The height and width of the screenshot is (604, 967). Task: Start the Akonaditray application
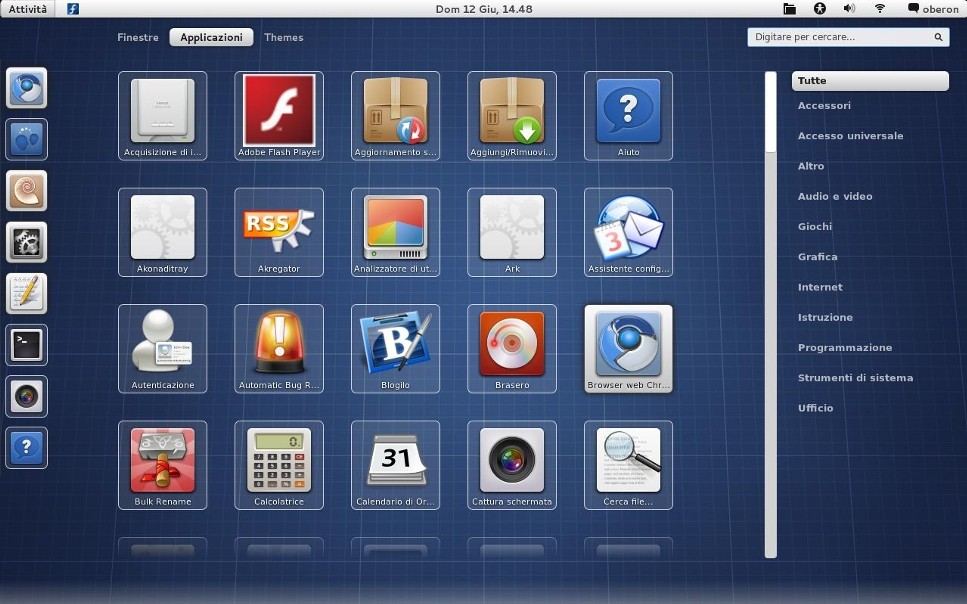click(162, 232)
